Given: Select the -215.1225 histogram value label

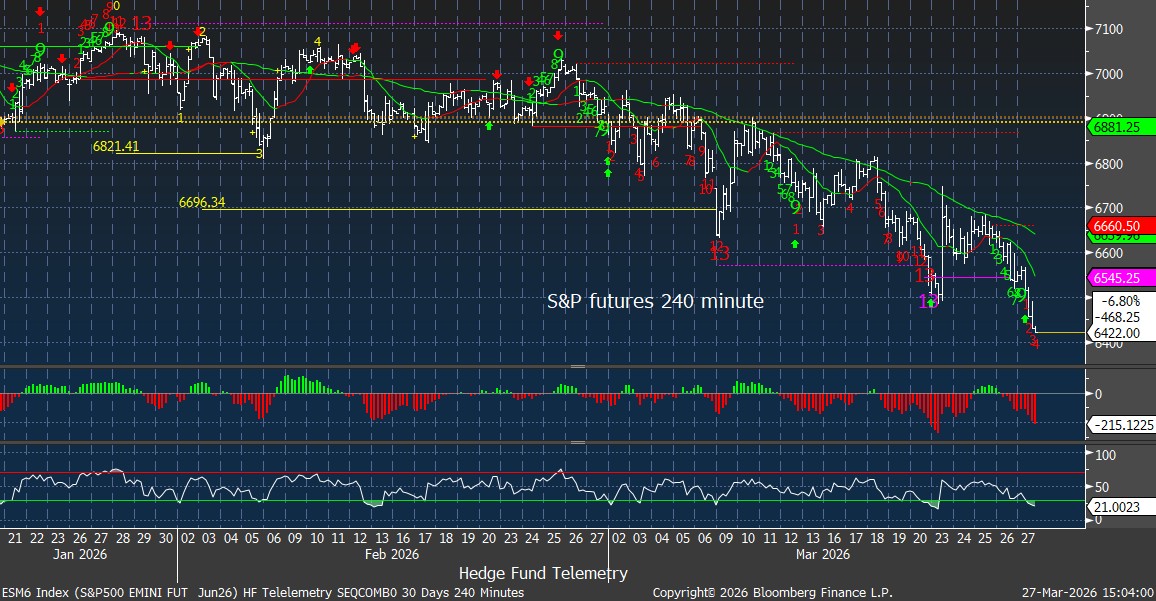Looking at the screenshot, I should (1122, 426).
